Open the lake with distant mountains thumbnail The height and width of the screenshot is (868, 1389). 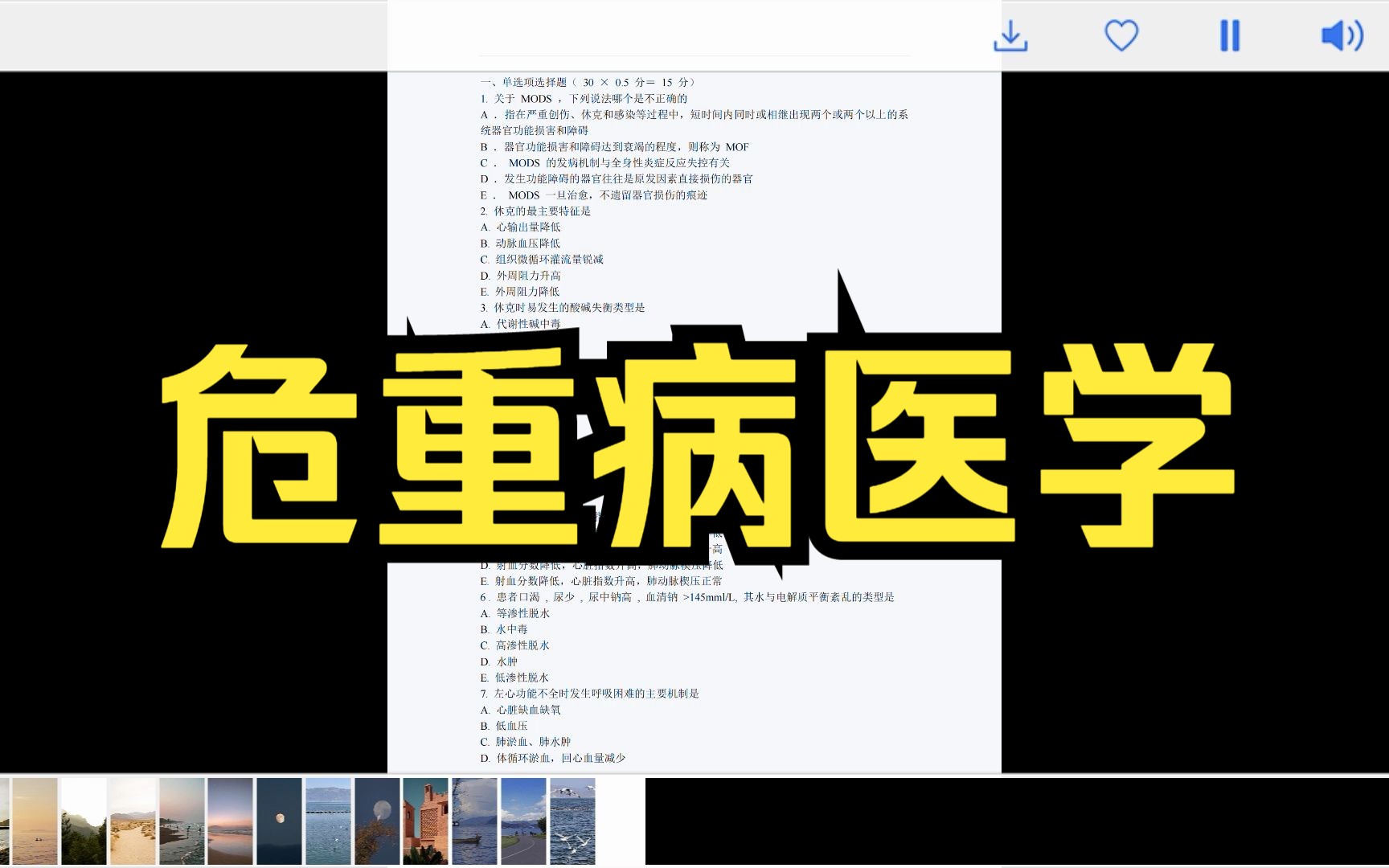click(328, 821)
